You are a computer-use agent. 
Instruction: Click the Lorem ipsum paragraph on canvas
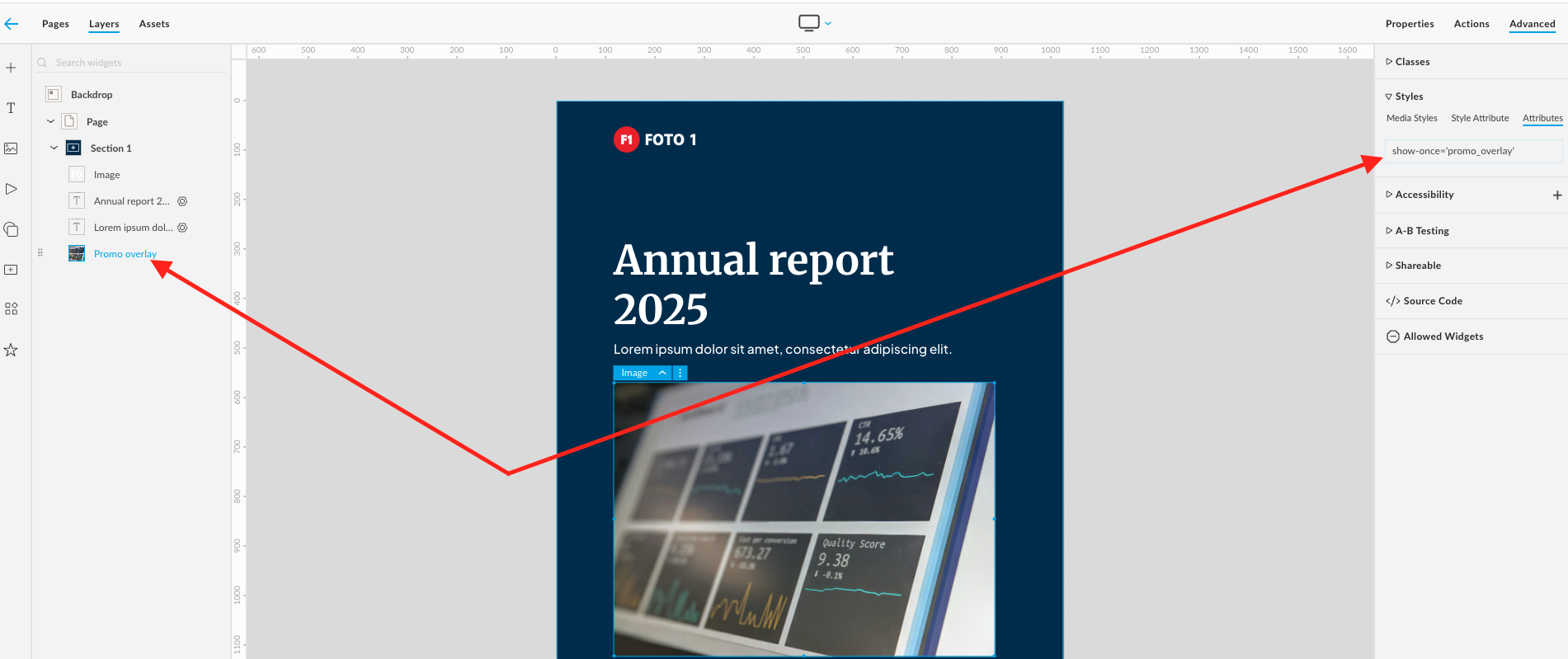[x=782, y=350]
